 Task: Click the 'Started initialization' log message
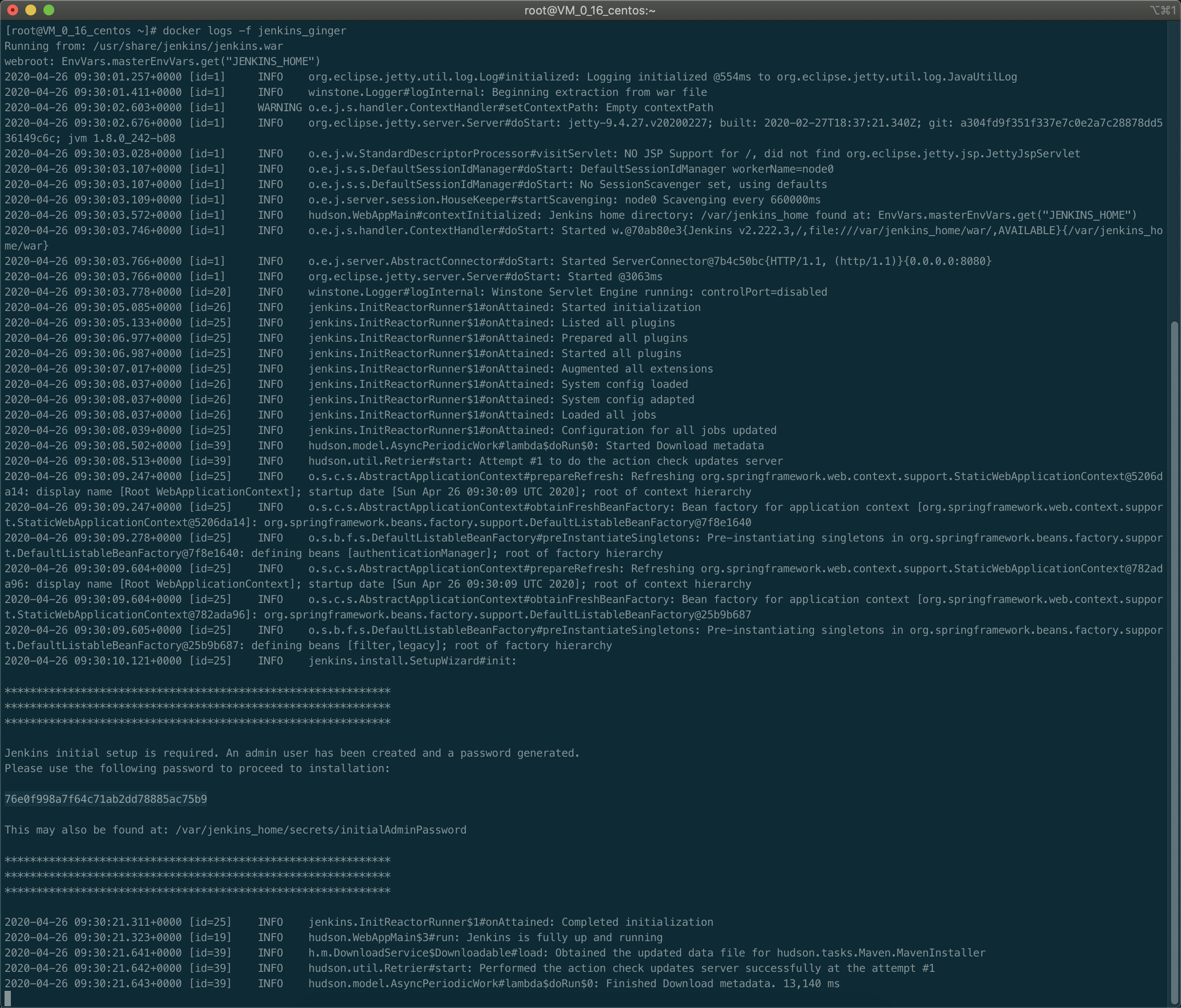630,307
